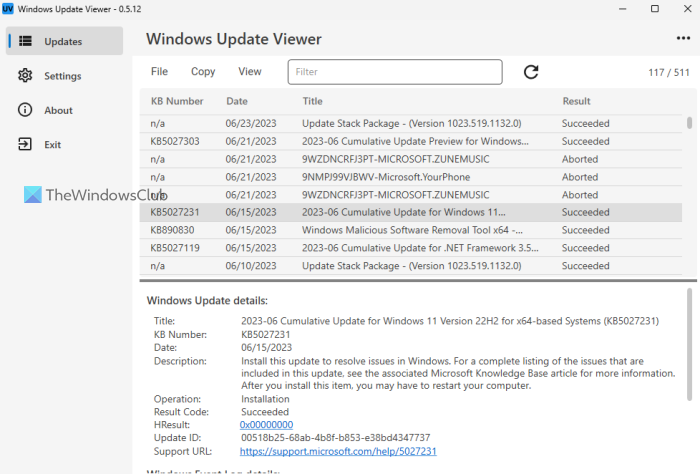The width and height of the screenshot is (700, 474).
Task: Select .NET Framework 3.5 cumulative update title
Action: coord(420,248)
